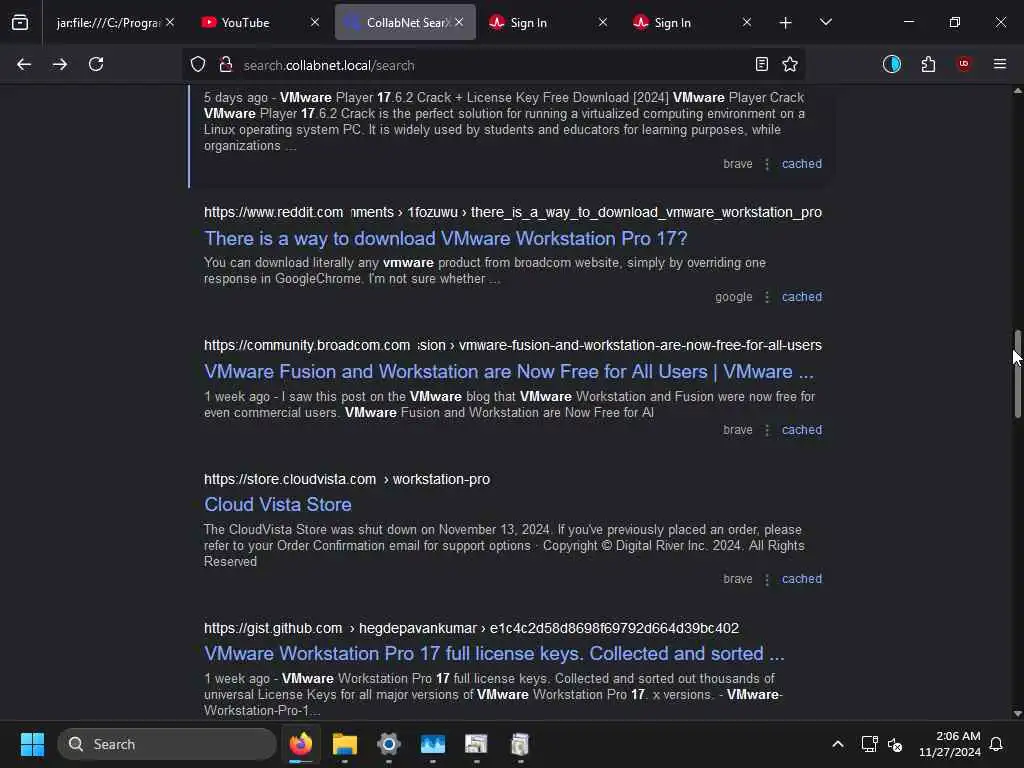Click the scrollbar down arrow
The height and width of the screenshot is (768, 1024).
(x=1017, y=714)
